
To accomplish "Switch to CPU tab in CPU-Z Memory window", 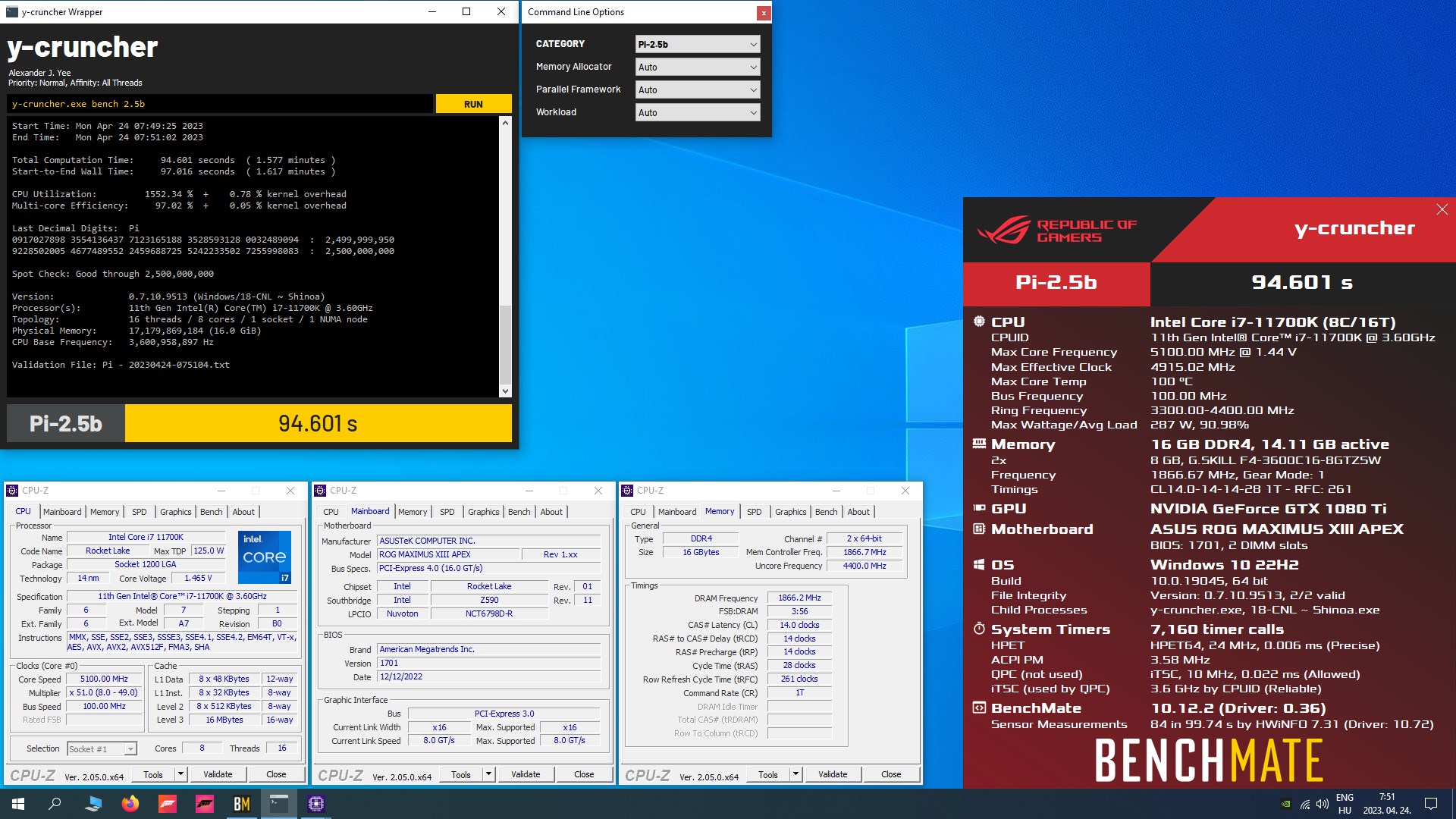I will (x=638, y=512).
